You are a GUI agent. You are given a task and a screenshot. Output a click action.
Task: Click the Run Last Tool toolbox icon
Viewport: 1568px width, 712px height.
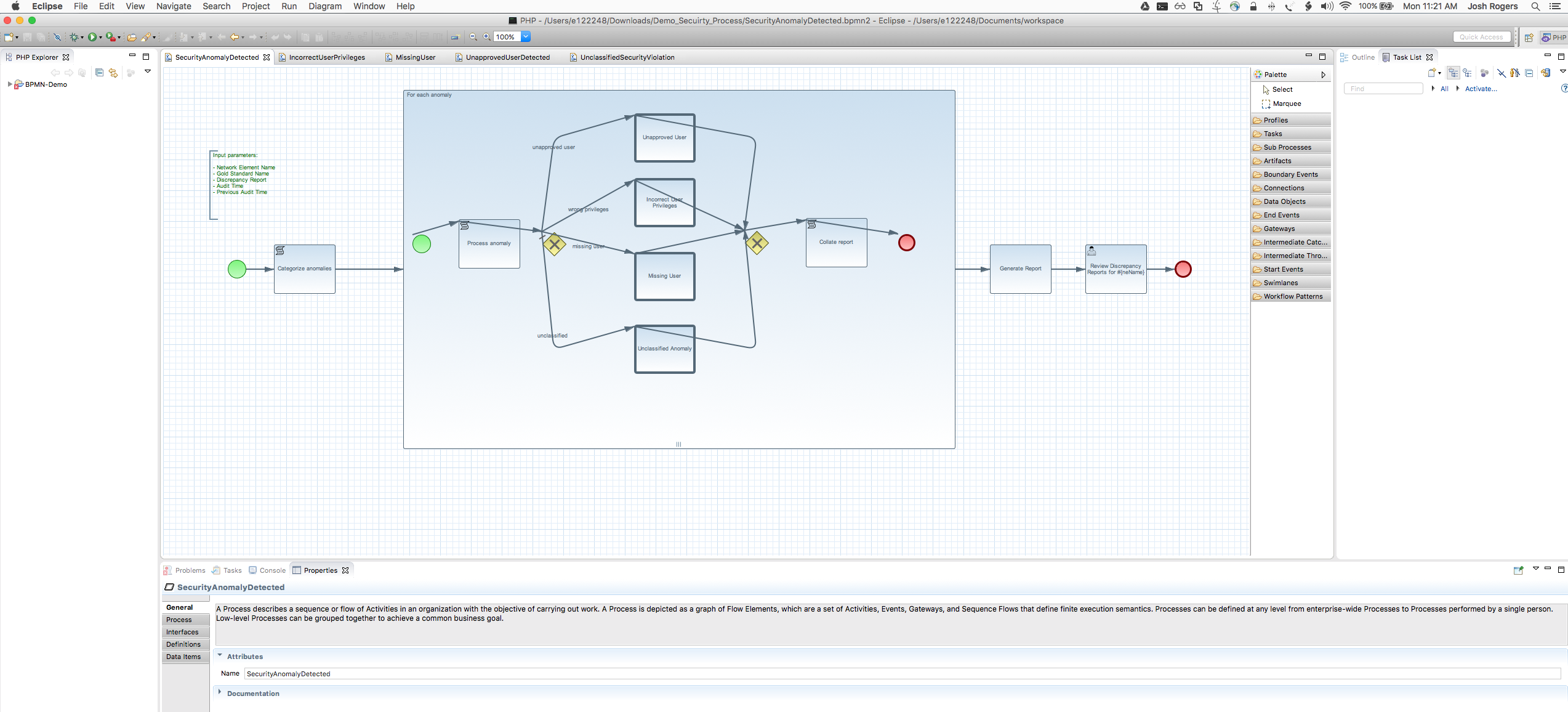[x=110, y=37]
